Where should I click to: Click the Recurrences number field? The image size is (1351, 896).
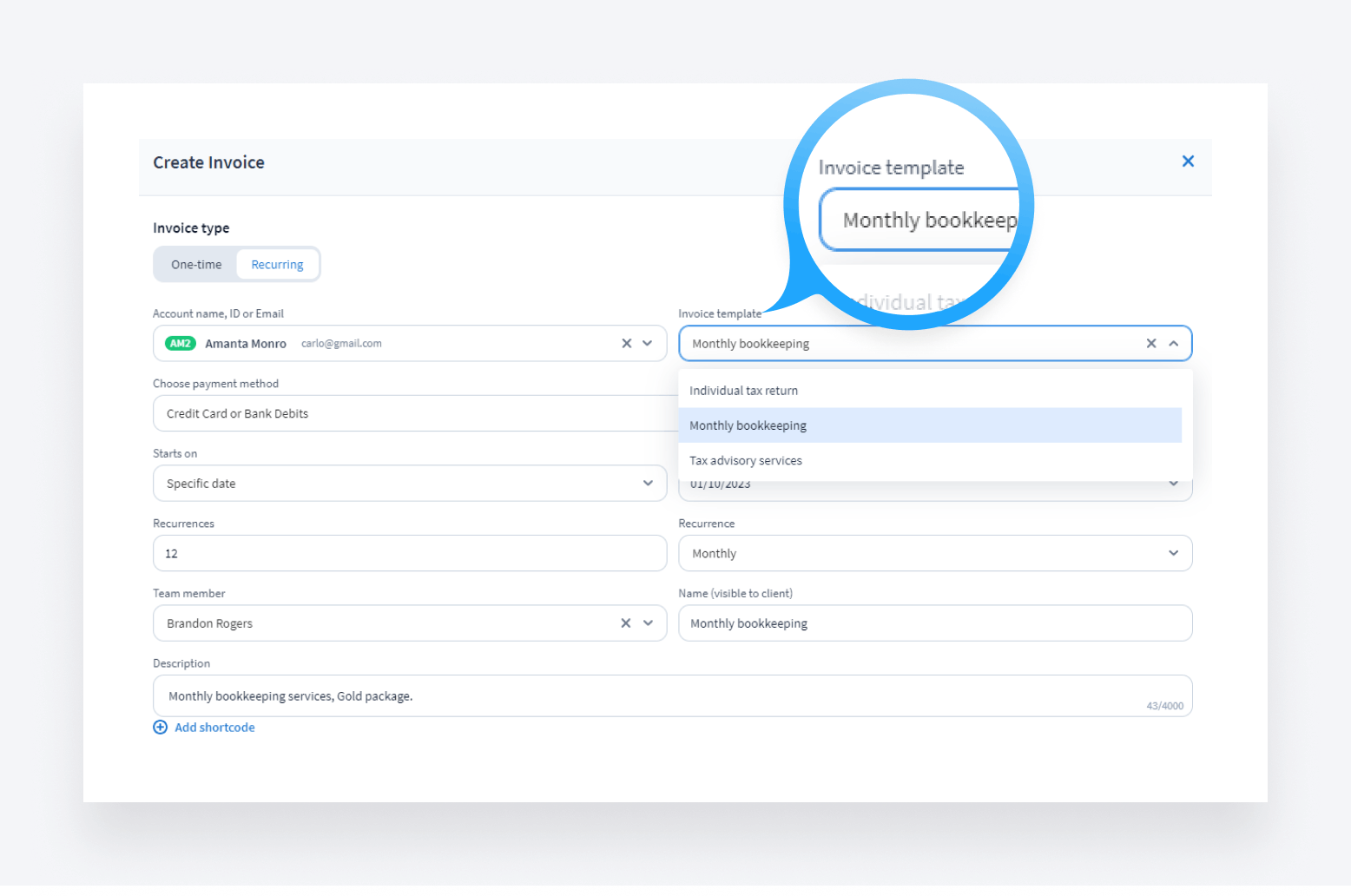(x=410, y=554)
